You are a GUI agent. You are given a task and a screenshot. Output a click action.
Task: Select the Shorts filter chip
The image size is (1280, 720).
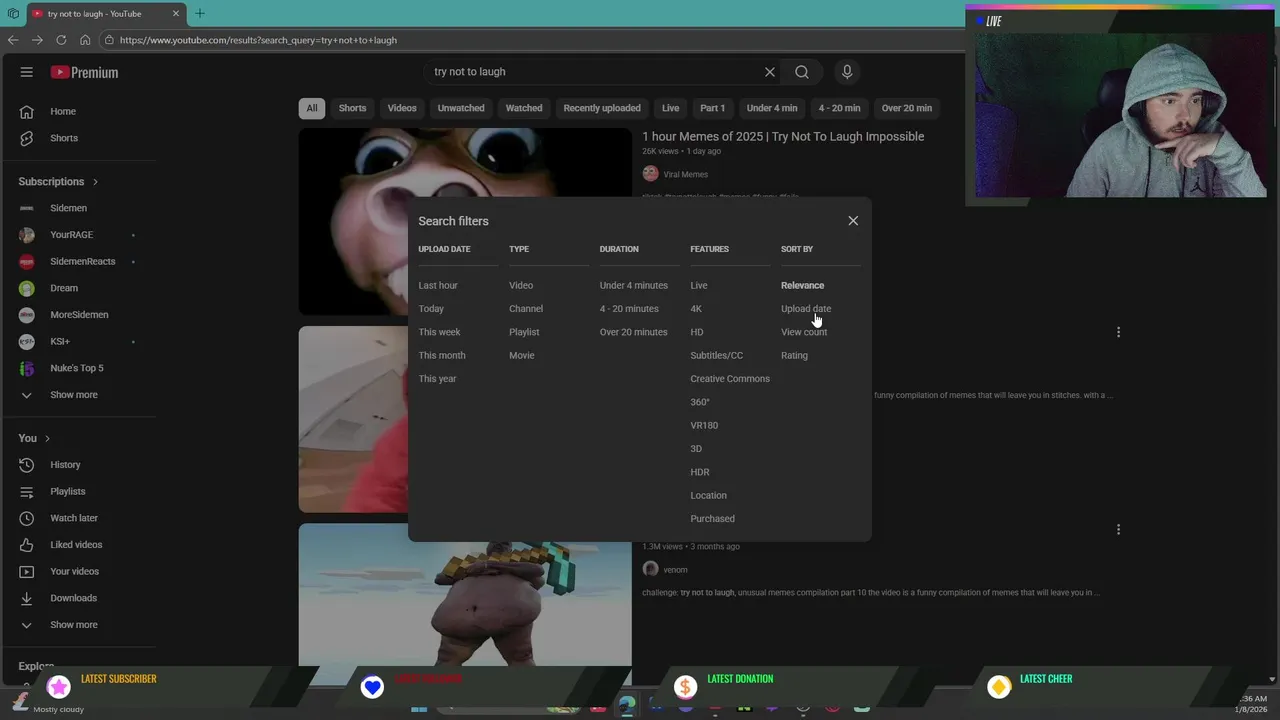pos(352,108)
